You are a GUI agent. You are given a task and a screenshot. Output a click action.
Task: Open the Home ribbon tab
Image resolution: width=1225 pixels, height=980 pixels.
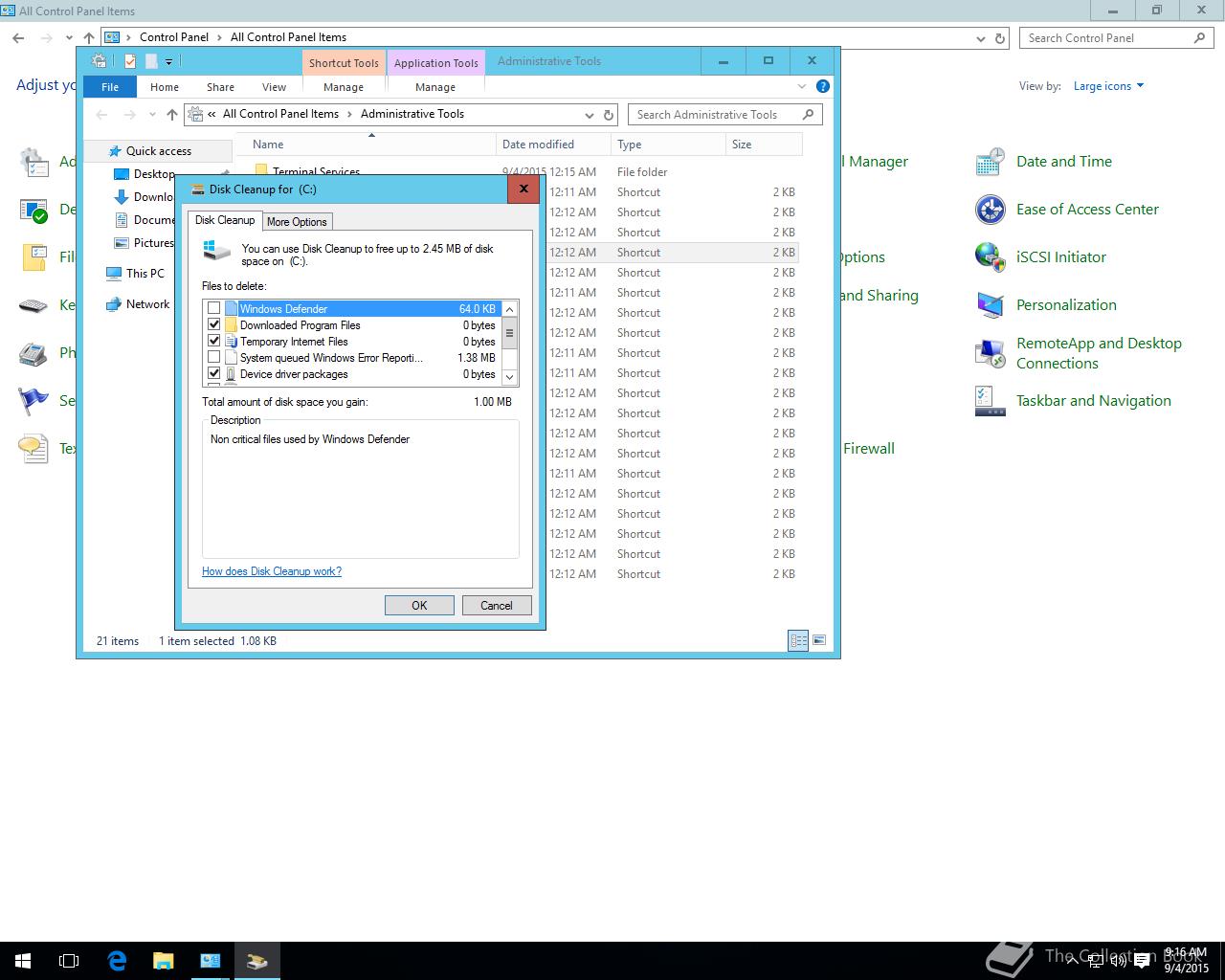165,86
